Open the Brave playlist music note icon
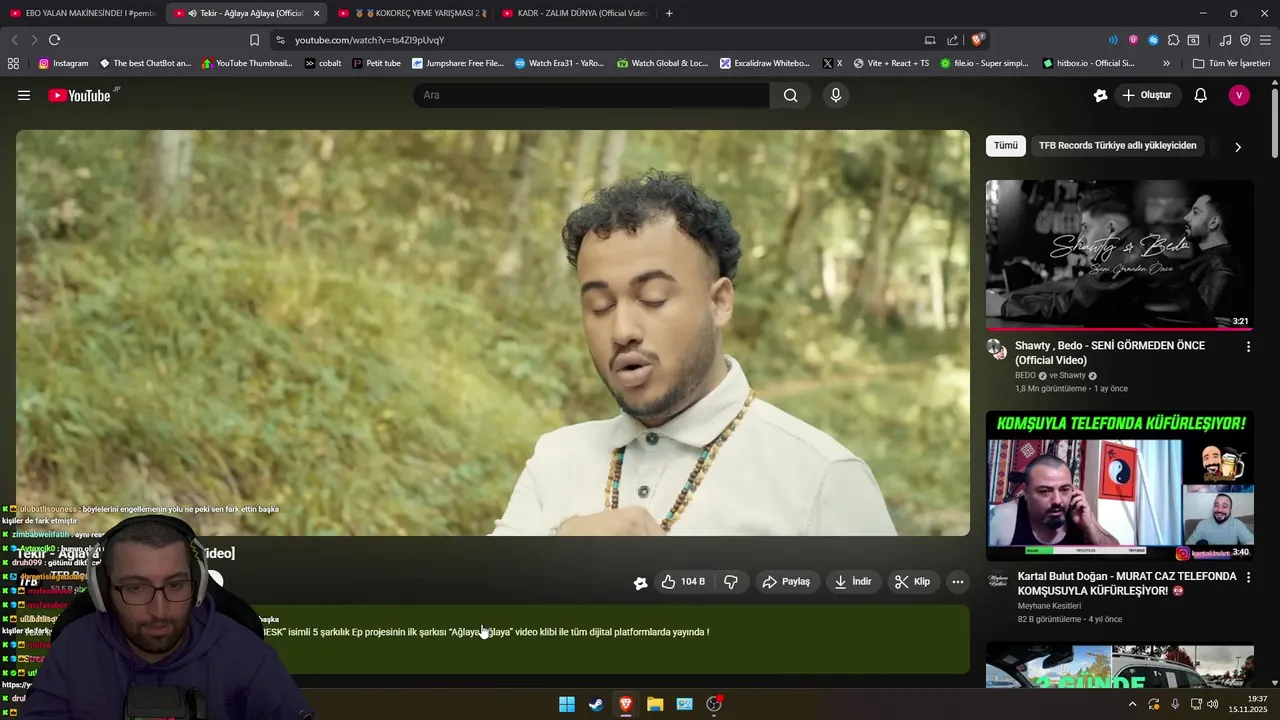The image size is (1280, 720). (1226, 40)
